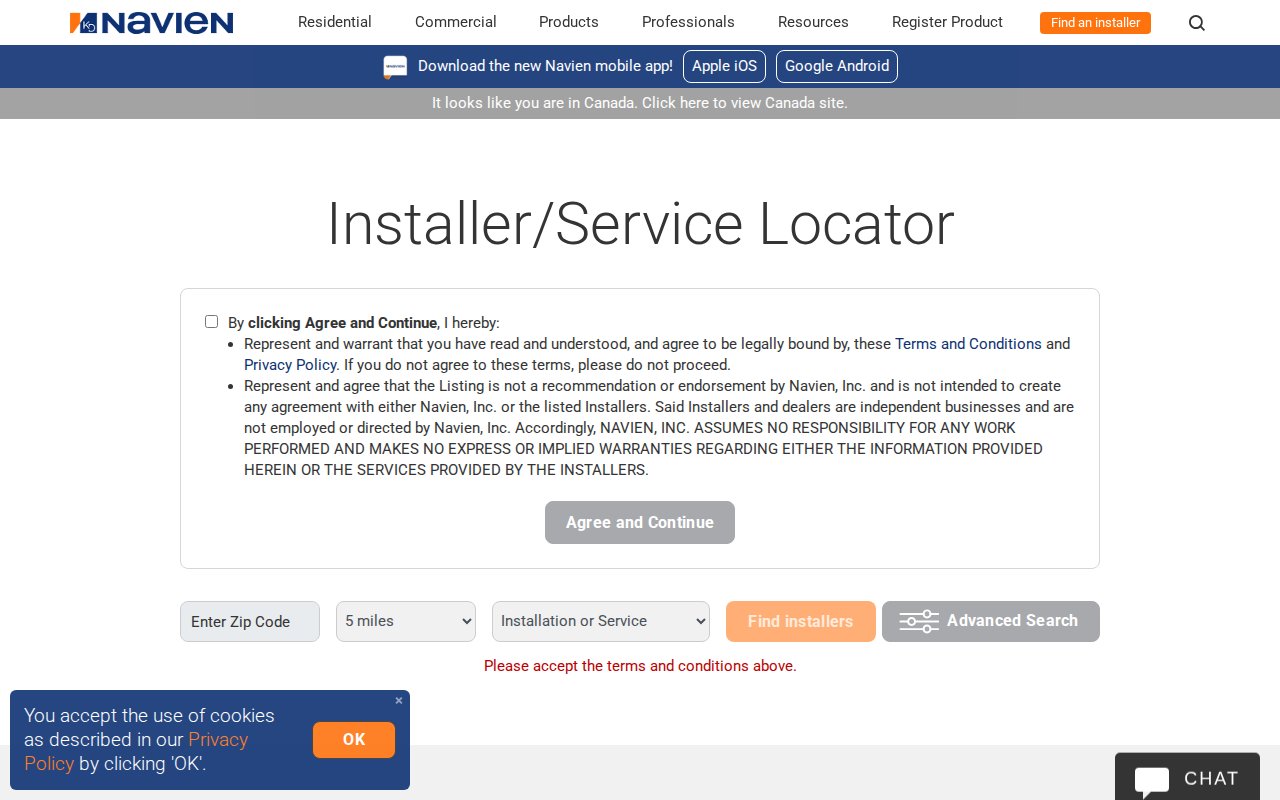This screenshot has height=800, width=1280.
Task: Select Professionals in navigation bar
Action: pos(688,22)
